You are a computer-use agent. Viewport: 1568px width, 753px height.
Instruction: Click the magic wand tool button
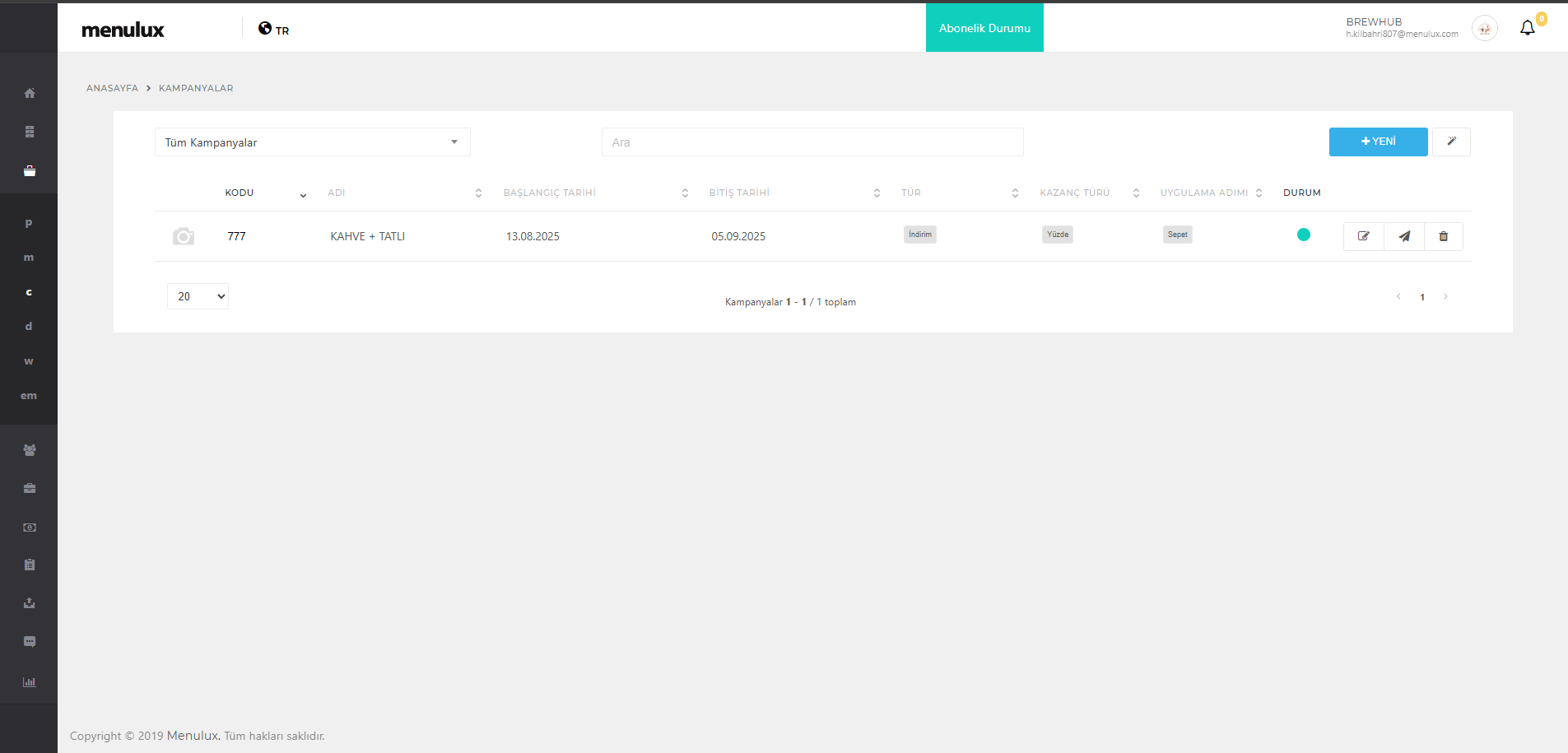(1451, 142)
